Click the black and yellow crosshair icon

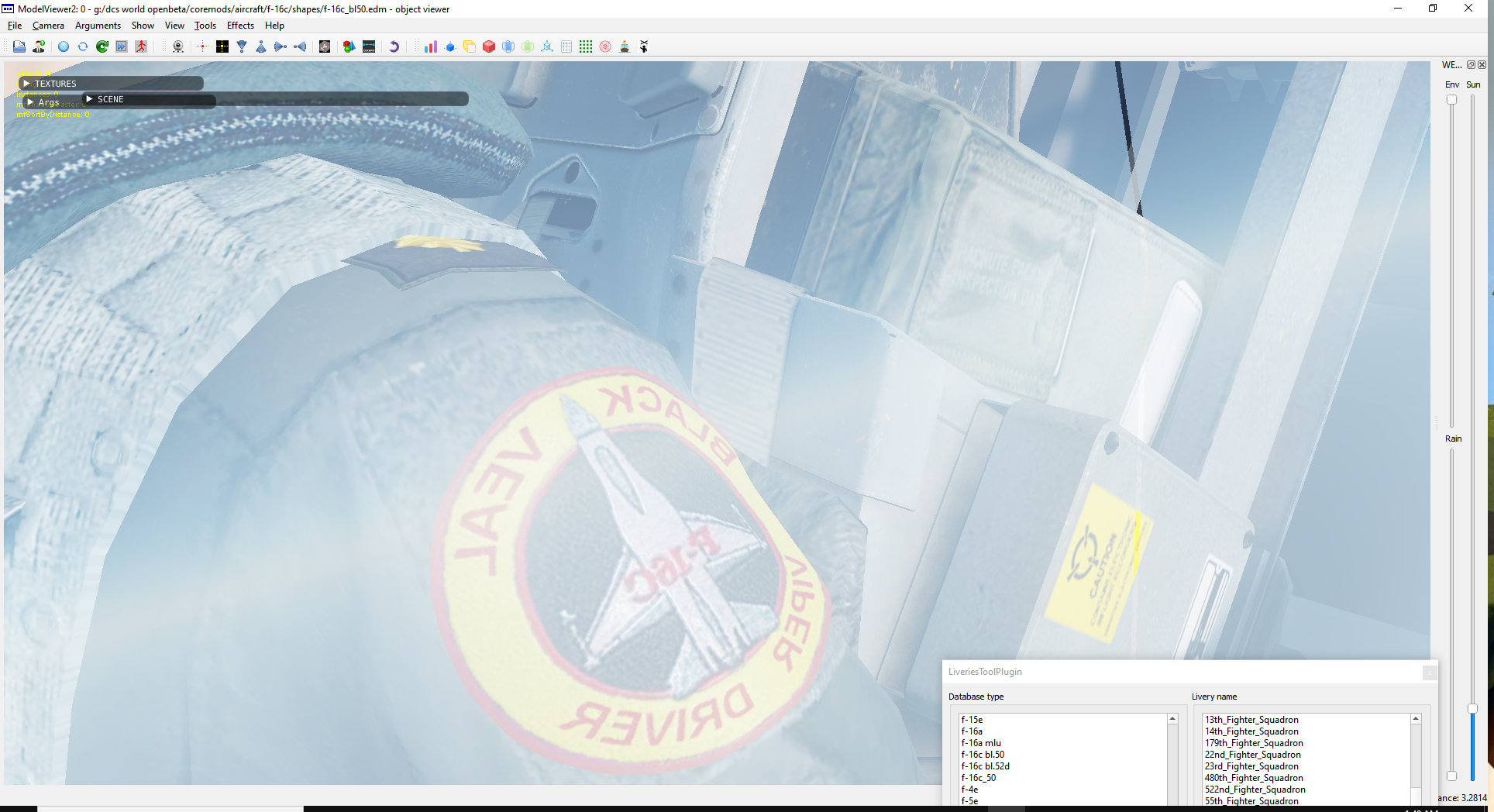click(x=222, y=46)
